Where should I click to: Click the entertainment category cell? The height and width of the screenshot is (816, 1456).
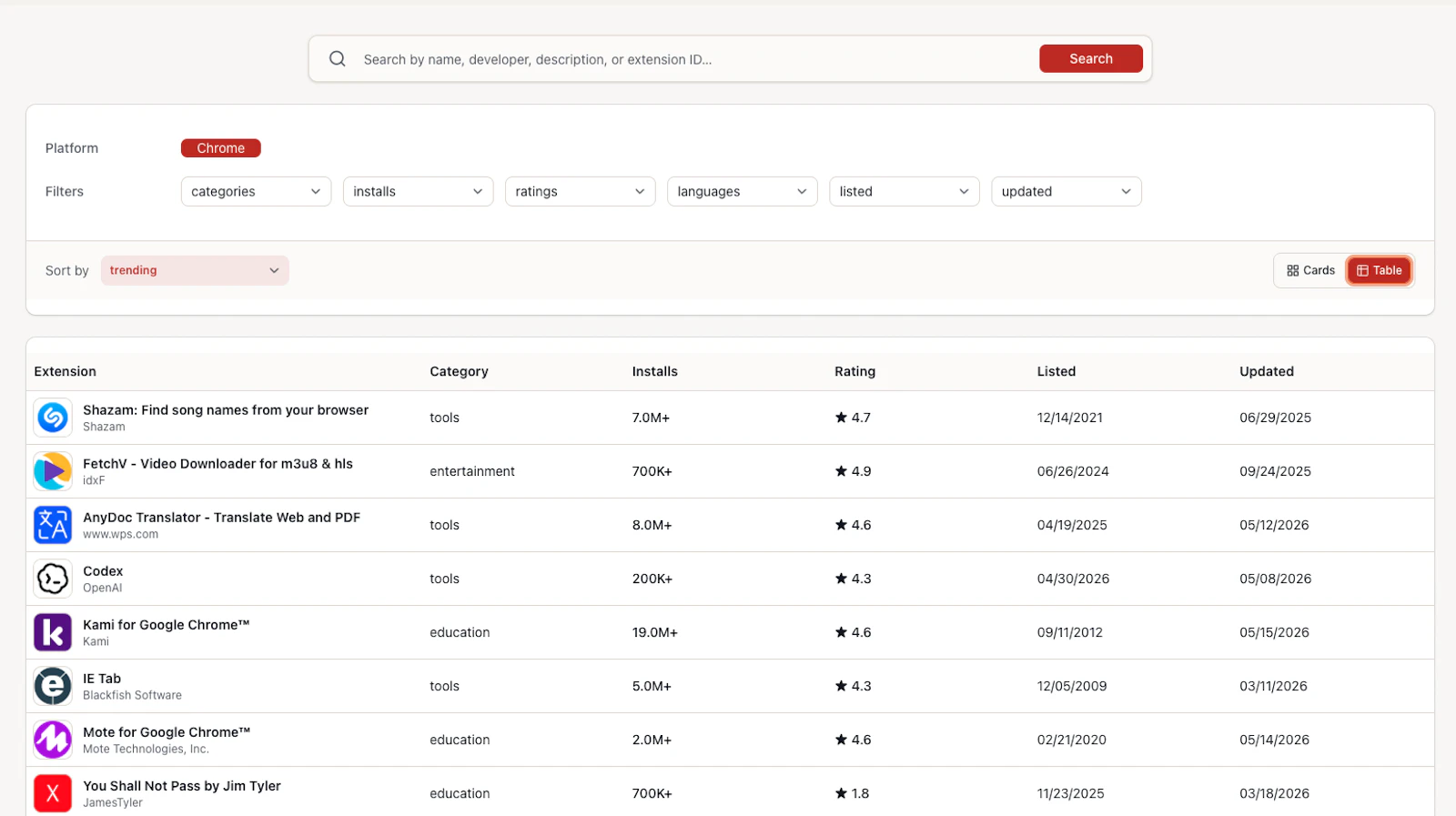[x=472, y=471]
